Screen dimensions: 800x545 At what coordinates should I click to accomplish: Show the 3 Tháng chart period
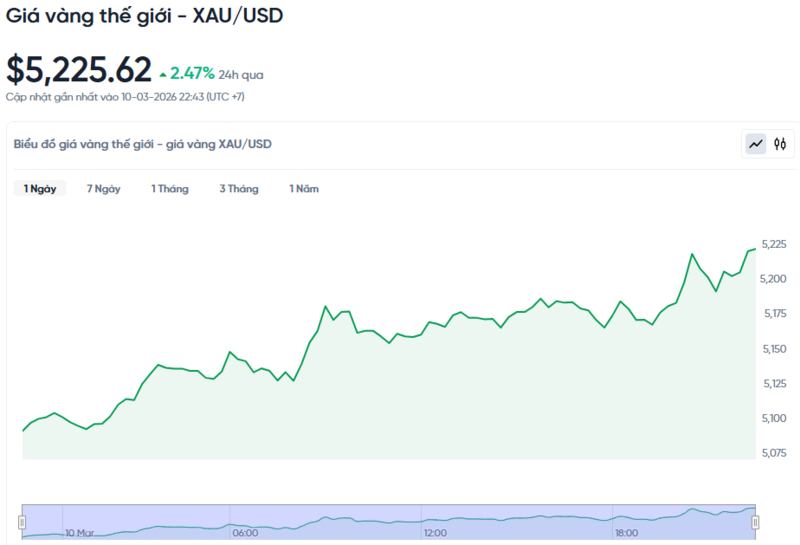239,189
